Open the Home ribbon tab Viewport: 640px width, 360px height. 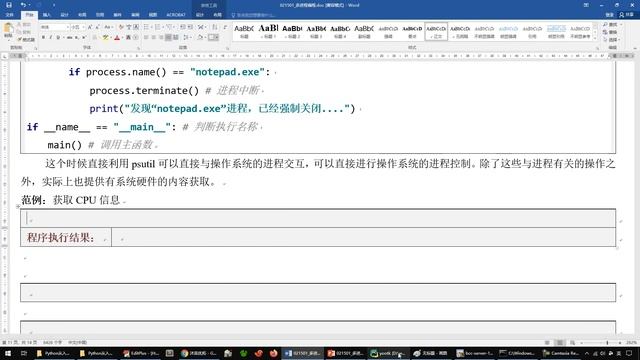(x=29, y=15)
